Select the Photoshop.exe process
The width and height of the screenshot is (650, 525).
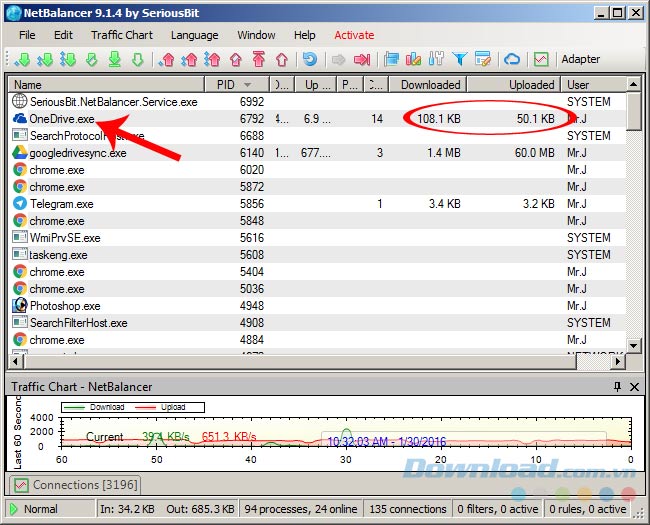[317, 306]
